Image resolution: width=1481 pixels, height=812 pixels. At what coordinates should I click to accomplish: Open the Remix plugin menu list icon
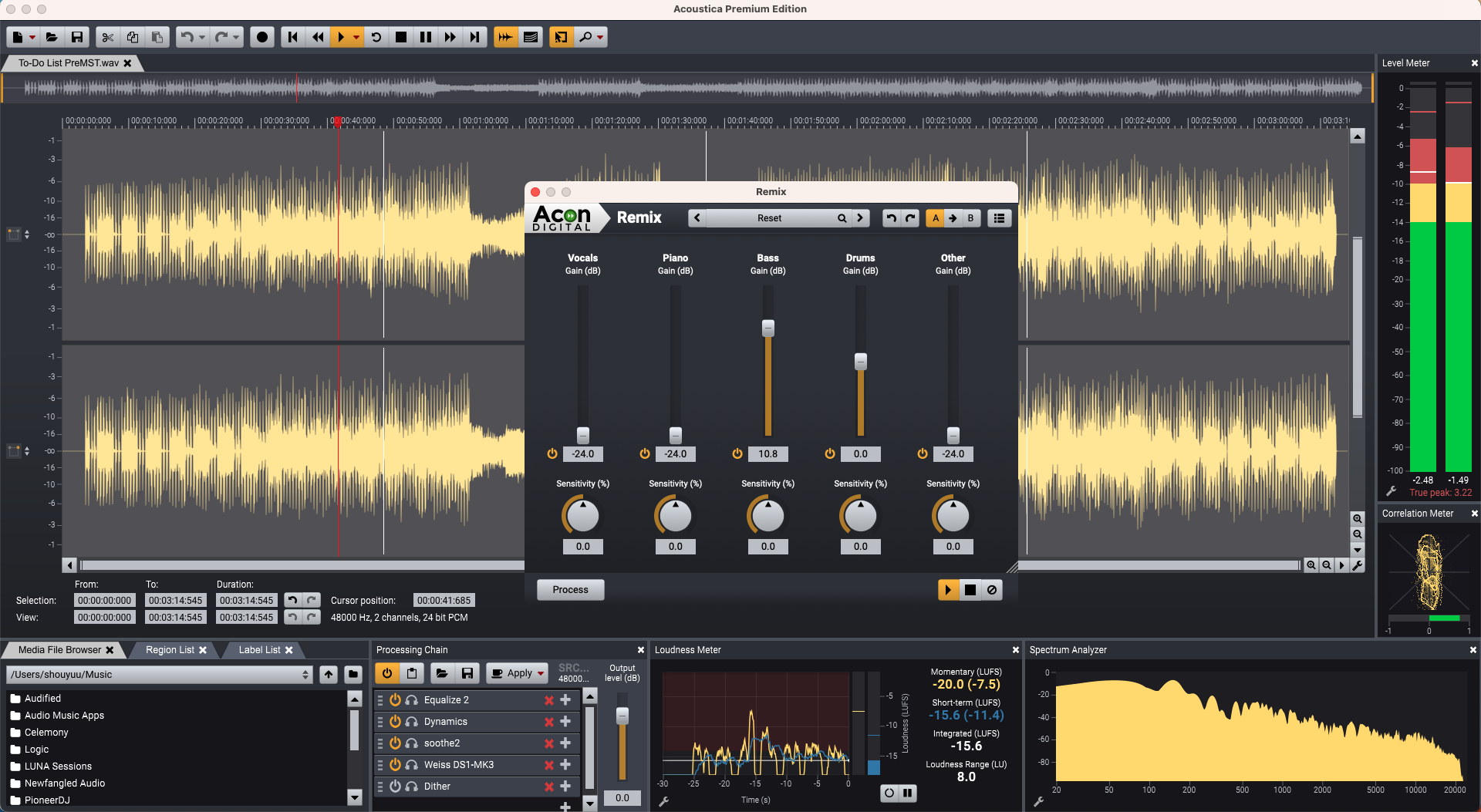click(999, 218)
